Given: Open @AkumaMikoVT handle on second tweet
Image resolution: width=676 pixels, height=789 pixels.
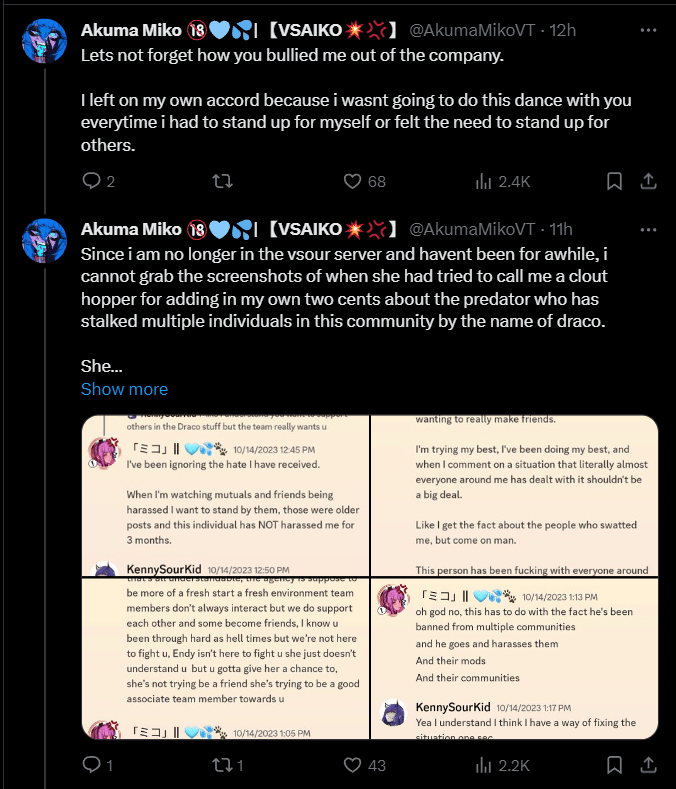Looking at the screenshot, I should 472,229.
